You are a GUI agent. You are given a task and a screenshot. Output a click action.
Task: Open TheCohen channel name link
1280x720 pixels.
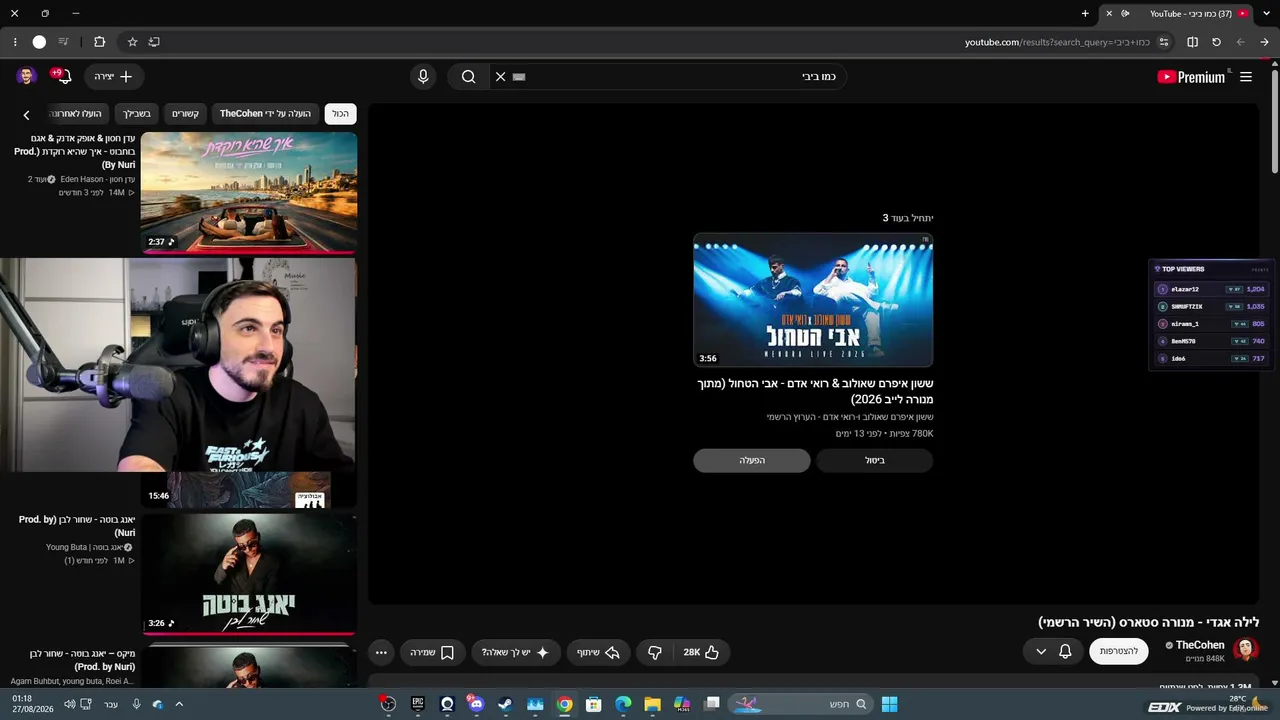[x=1200, y=645]
